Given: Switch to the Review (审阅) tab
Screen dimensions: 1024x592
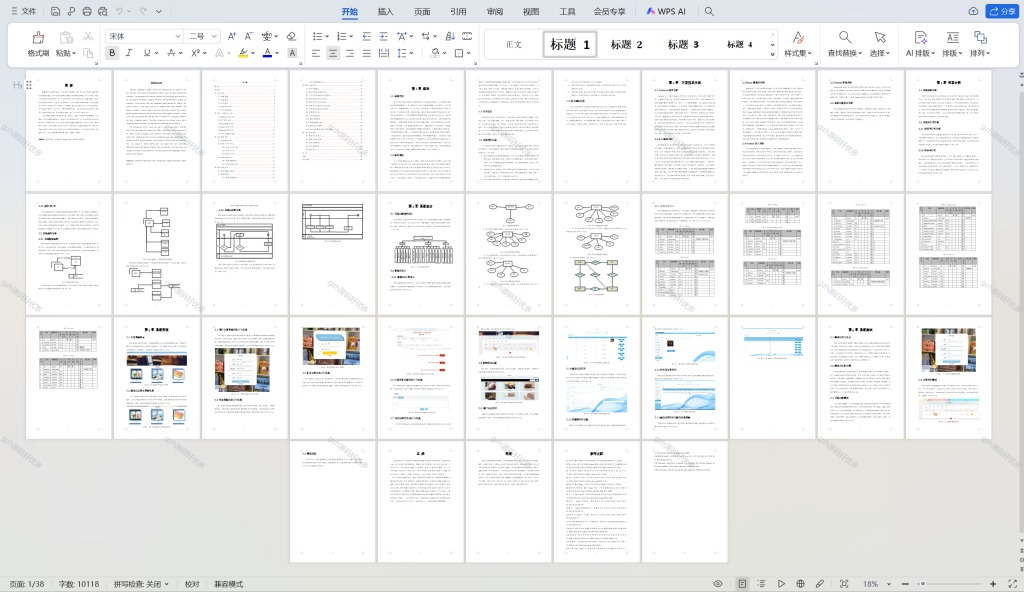Looking at the screenshot, I should pos(495,11).
